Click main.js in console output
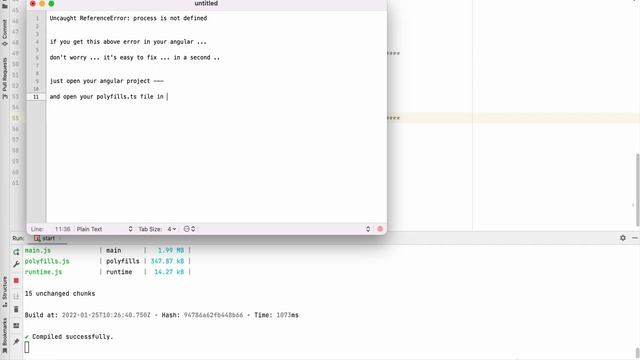 pos(38,250)
